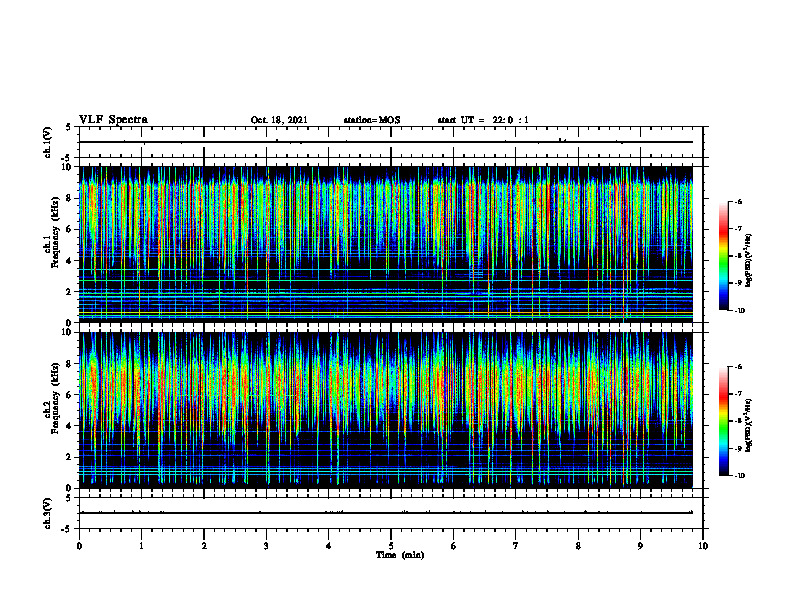Click the "ch.1(V)" vertical axis label

click(47, 142)
